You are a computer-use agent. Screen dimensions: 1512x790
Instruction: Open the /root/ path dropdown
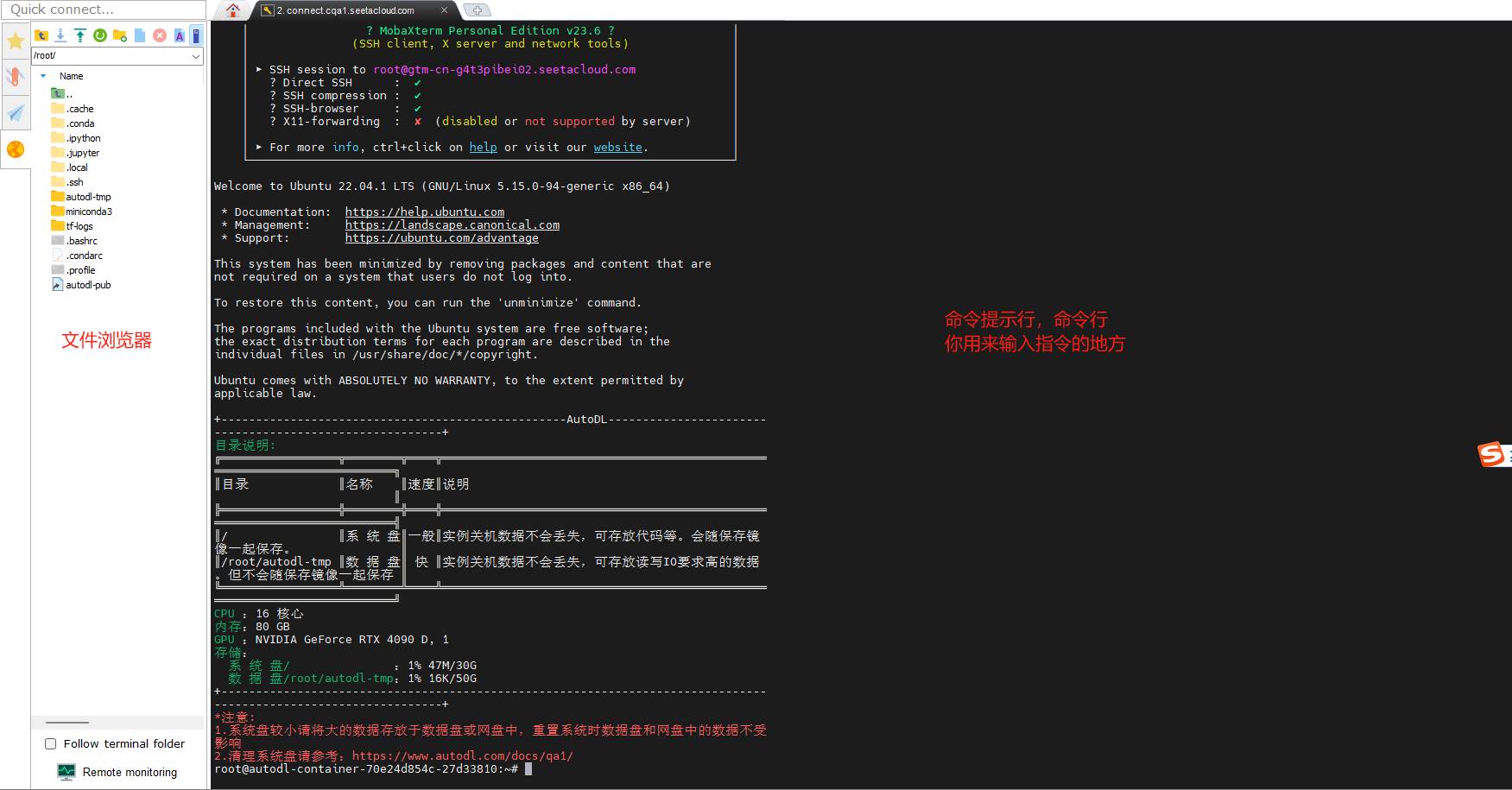(x=196, y=56)
